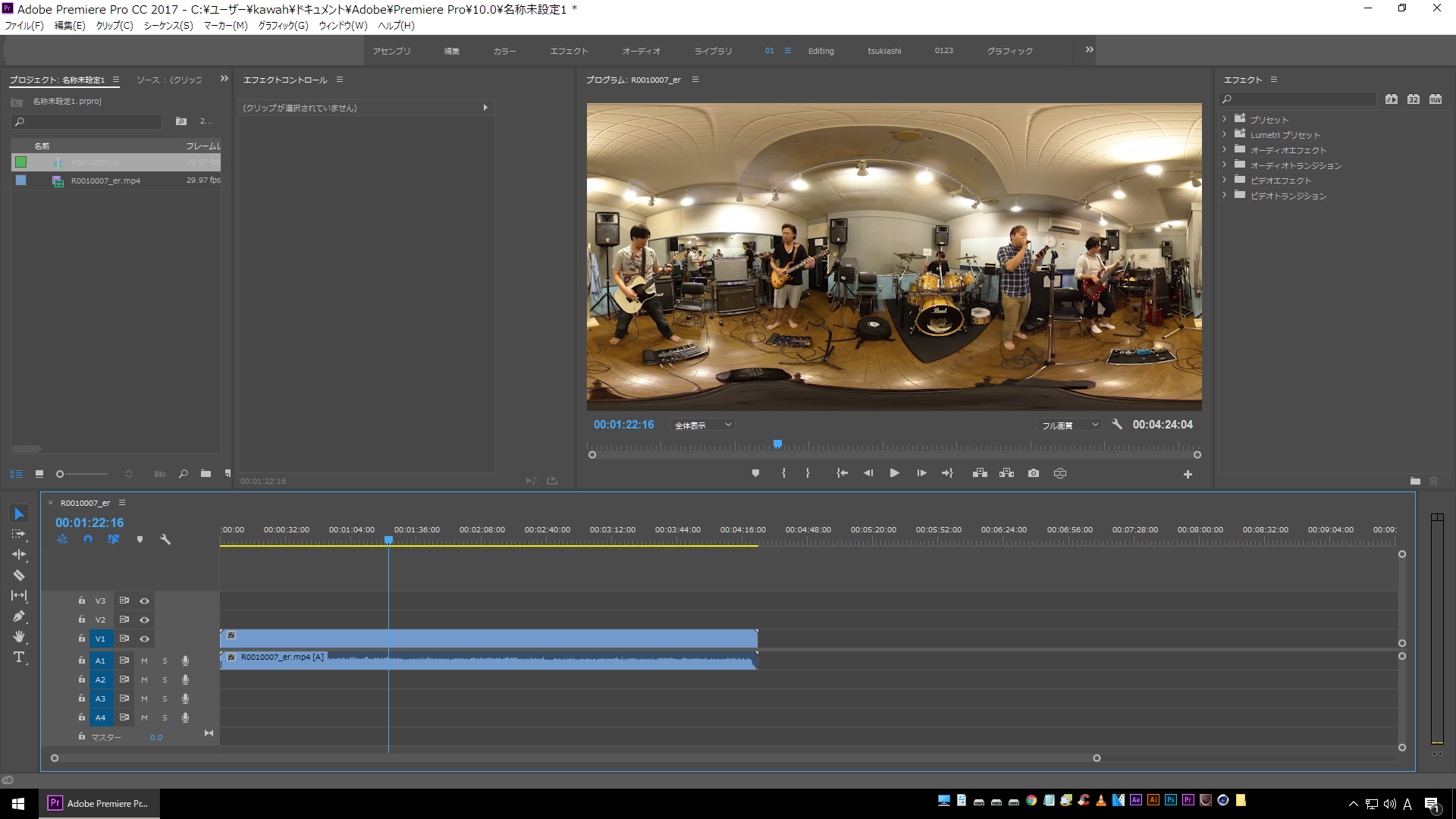
Task: Go to In point button
Action: point(842,473)
